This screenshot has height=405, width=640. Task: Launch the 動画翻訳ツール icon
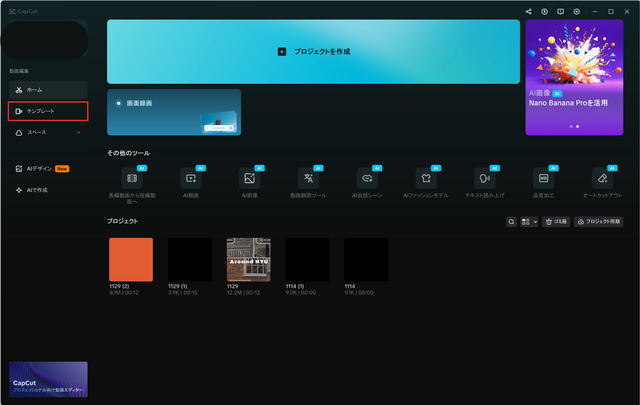pyautogui.click(x=308, y=179)
